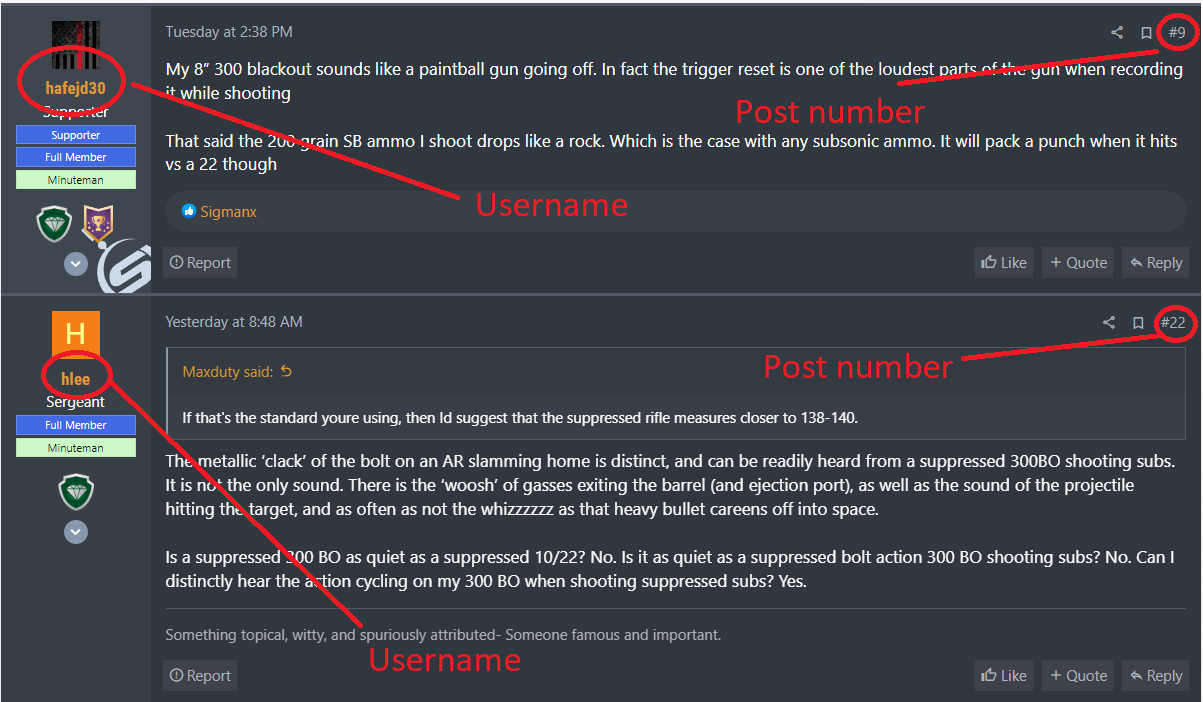Open Sigmanx's profile from the likes bar
This screenshot has height=702, width=1203.
(228, 212)
